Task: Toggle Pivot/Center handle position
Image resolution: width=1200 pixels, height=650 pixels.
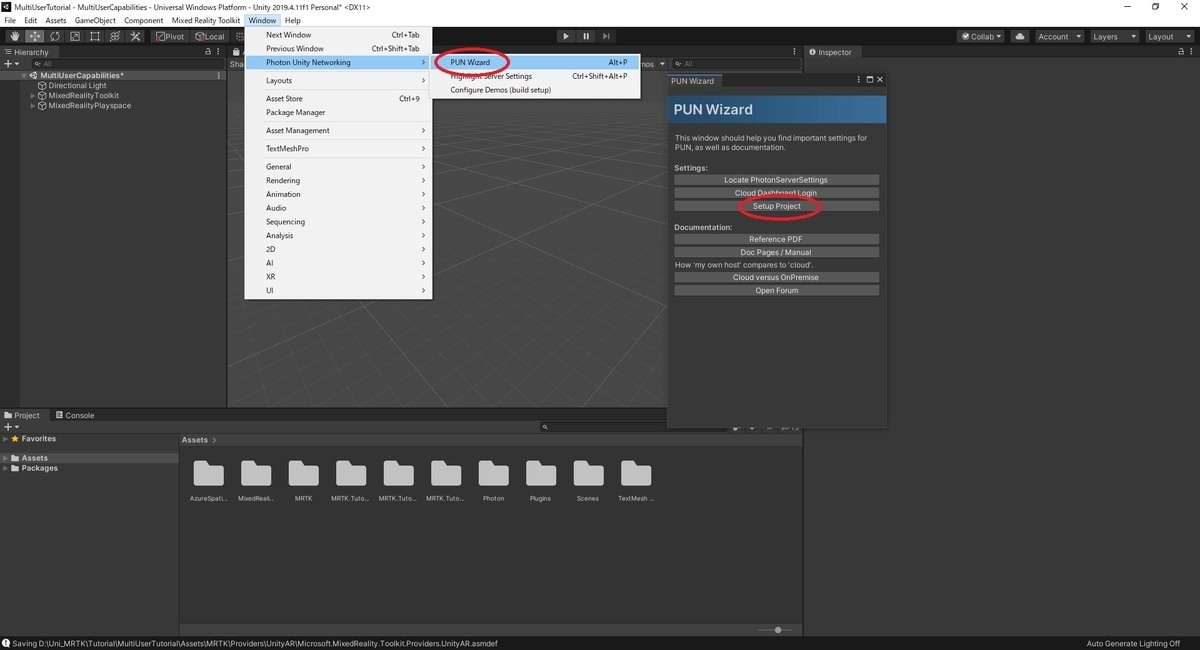Action: [170, 36]
